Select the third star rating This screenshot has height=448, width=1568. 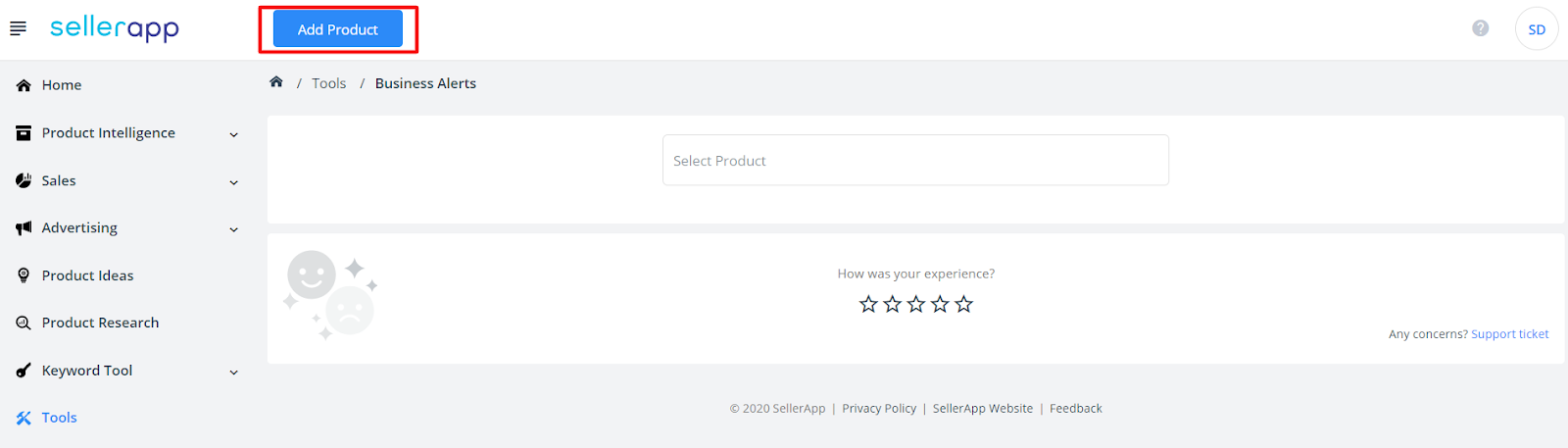tap(916, 304)
